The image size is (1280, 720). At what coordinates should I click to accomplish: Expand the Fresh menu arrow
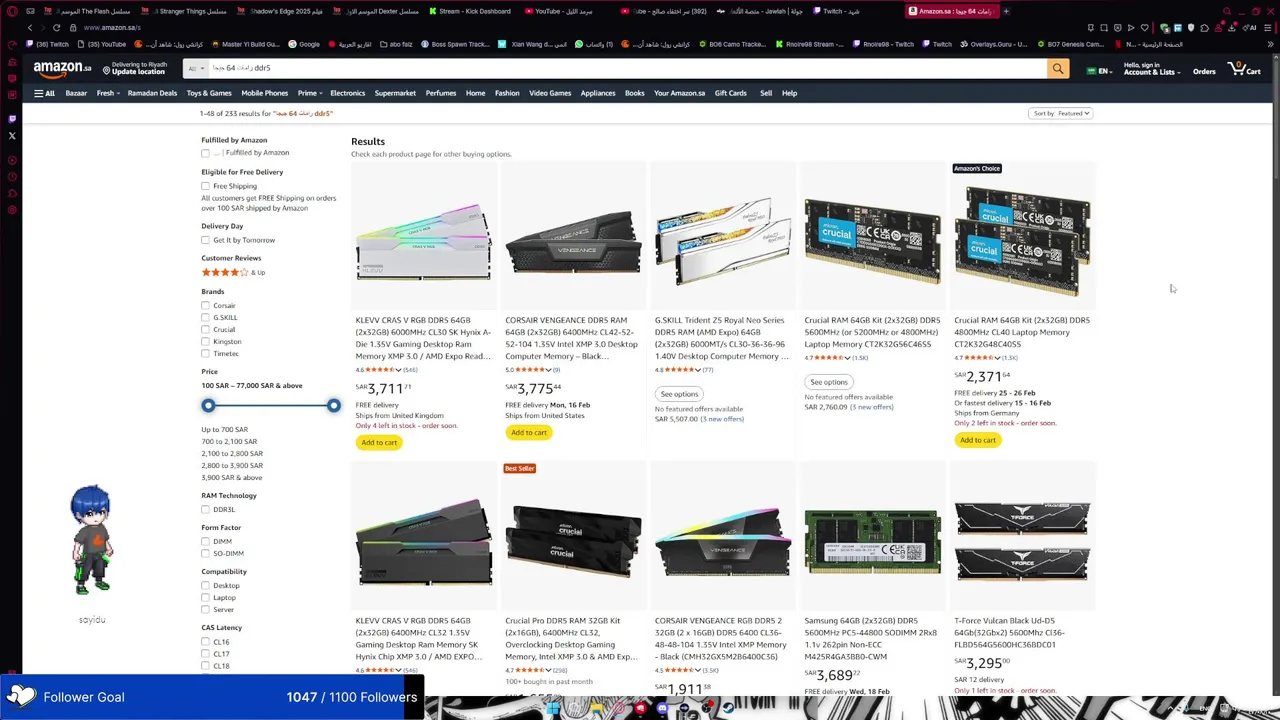pos(118,94)
